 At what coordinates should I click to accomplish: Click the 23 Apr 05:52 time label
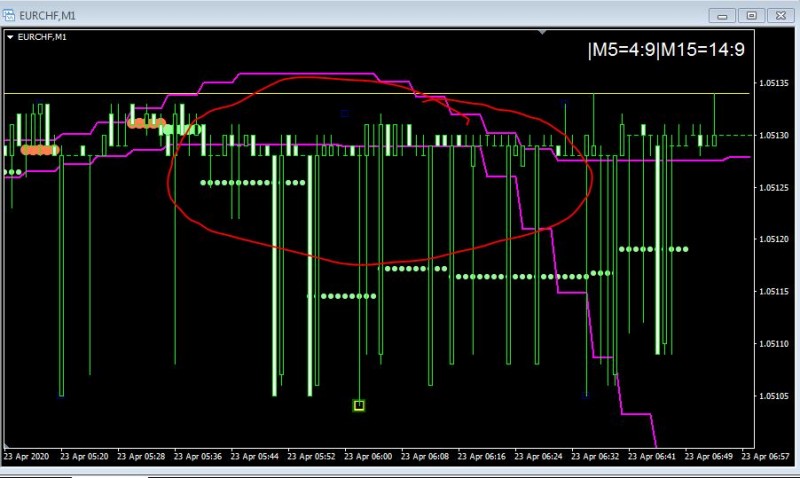311,456
